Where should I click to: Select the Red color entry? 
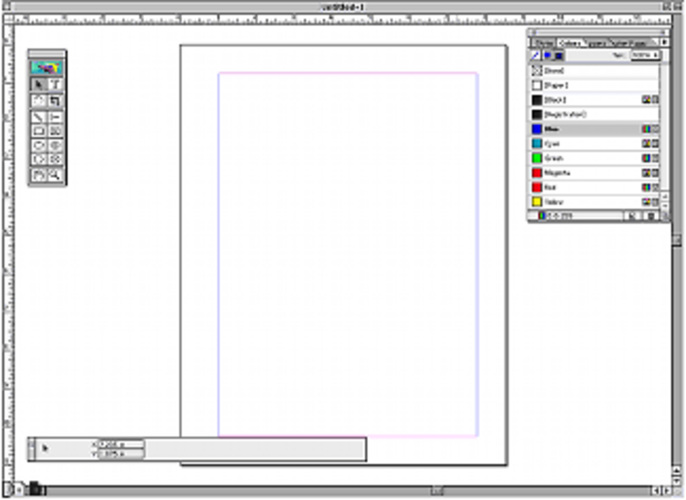pos(595,187)
